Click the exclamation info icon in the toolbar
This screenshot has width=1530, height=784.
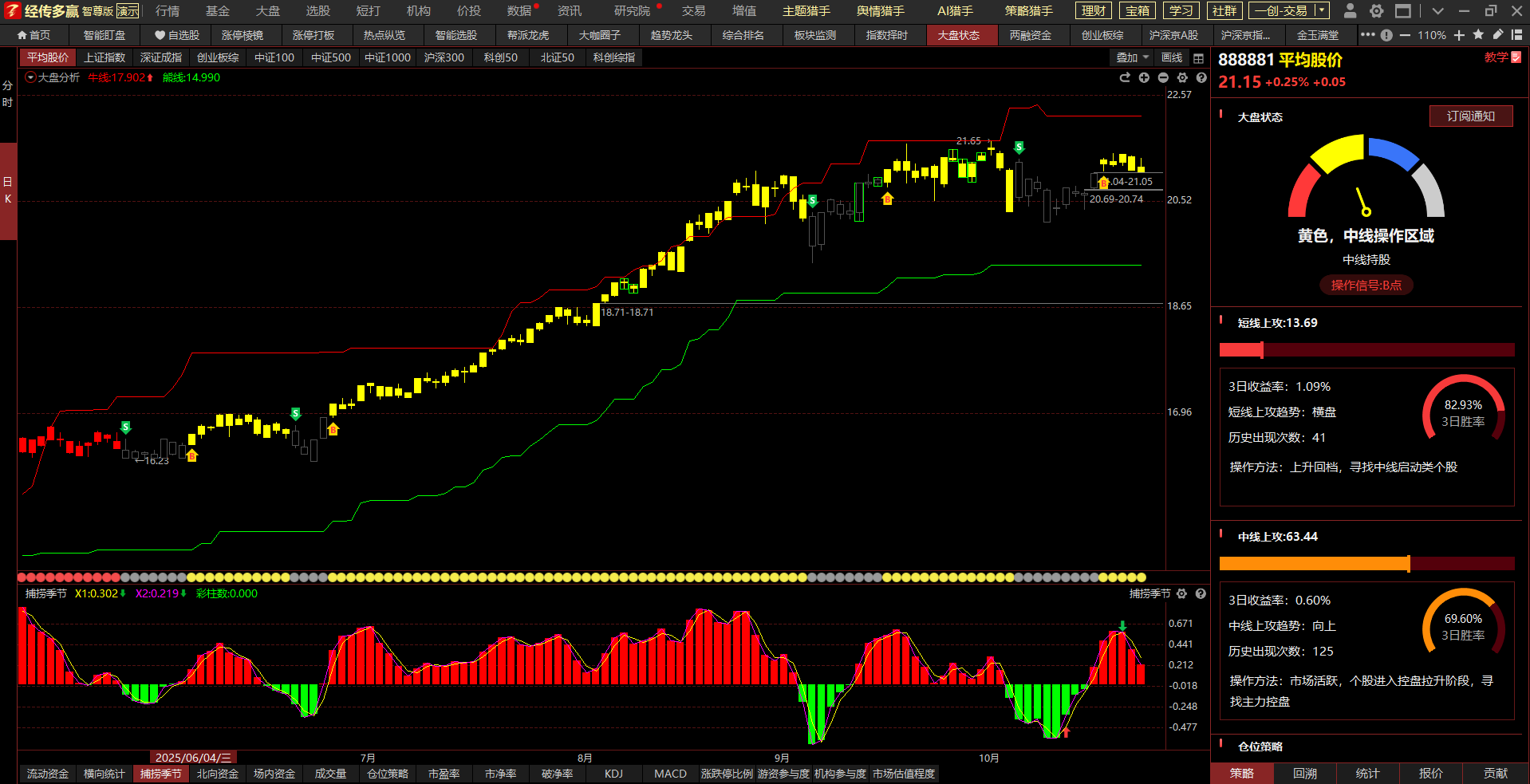1386,35
